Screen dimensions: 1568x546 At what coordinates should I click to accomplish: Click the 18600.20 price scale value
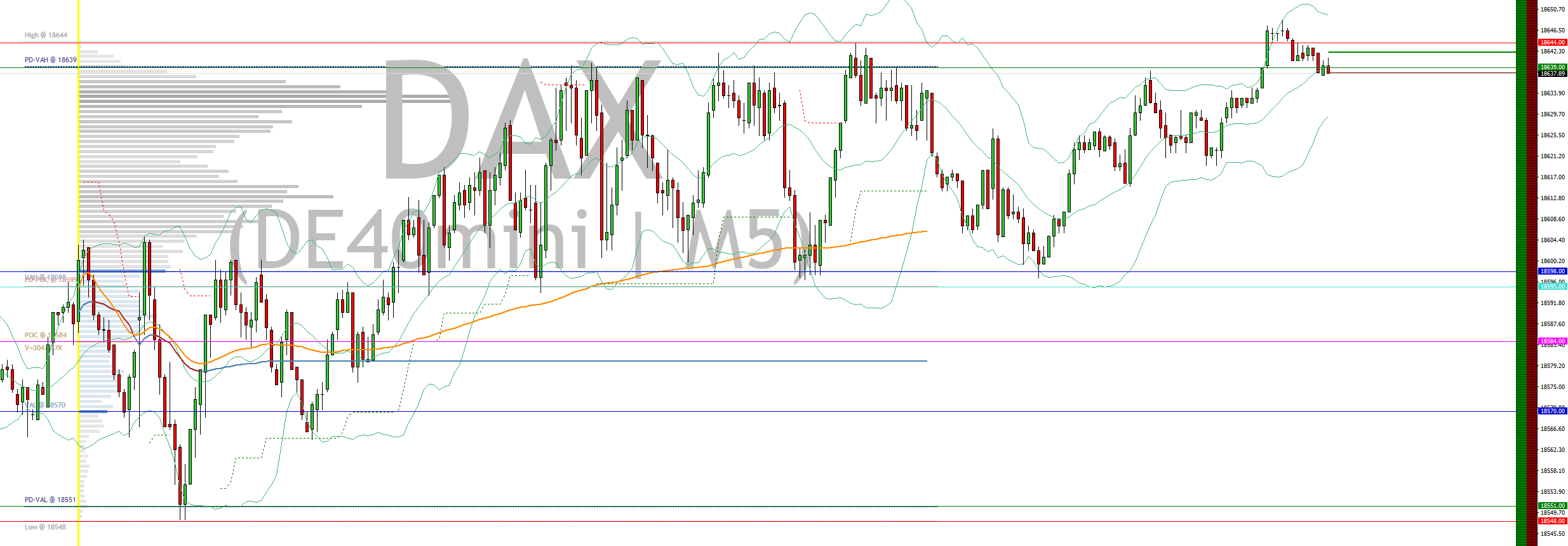[1553, 261]
